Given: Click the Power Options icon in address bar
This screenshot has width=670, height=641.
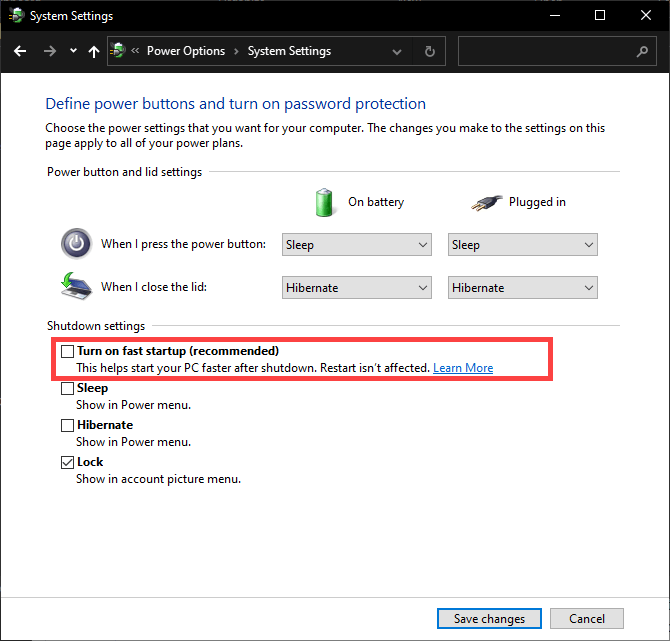Looking at the screenshot, I should [118, 50].
